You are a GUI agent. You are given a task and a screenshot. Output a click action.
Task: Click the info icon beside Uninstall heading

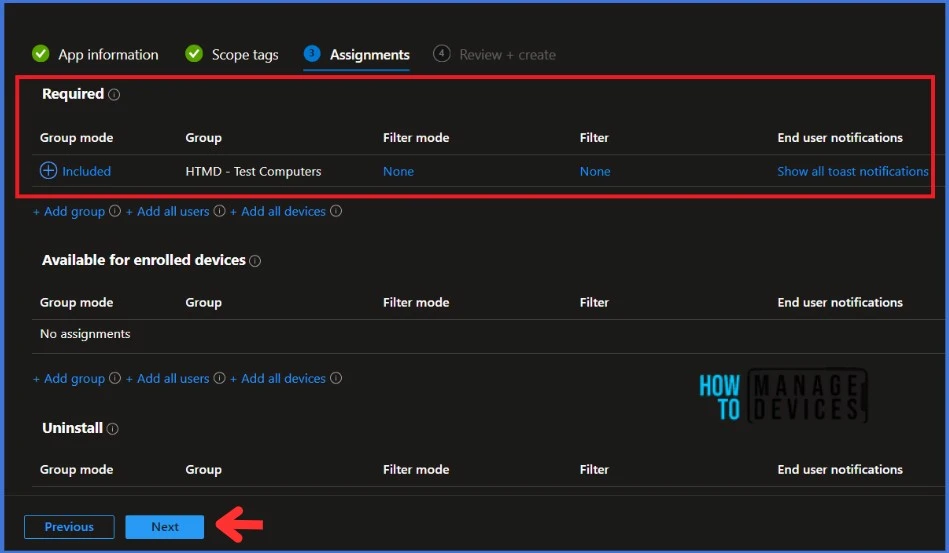coord(113,429)
